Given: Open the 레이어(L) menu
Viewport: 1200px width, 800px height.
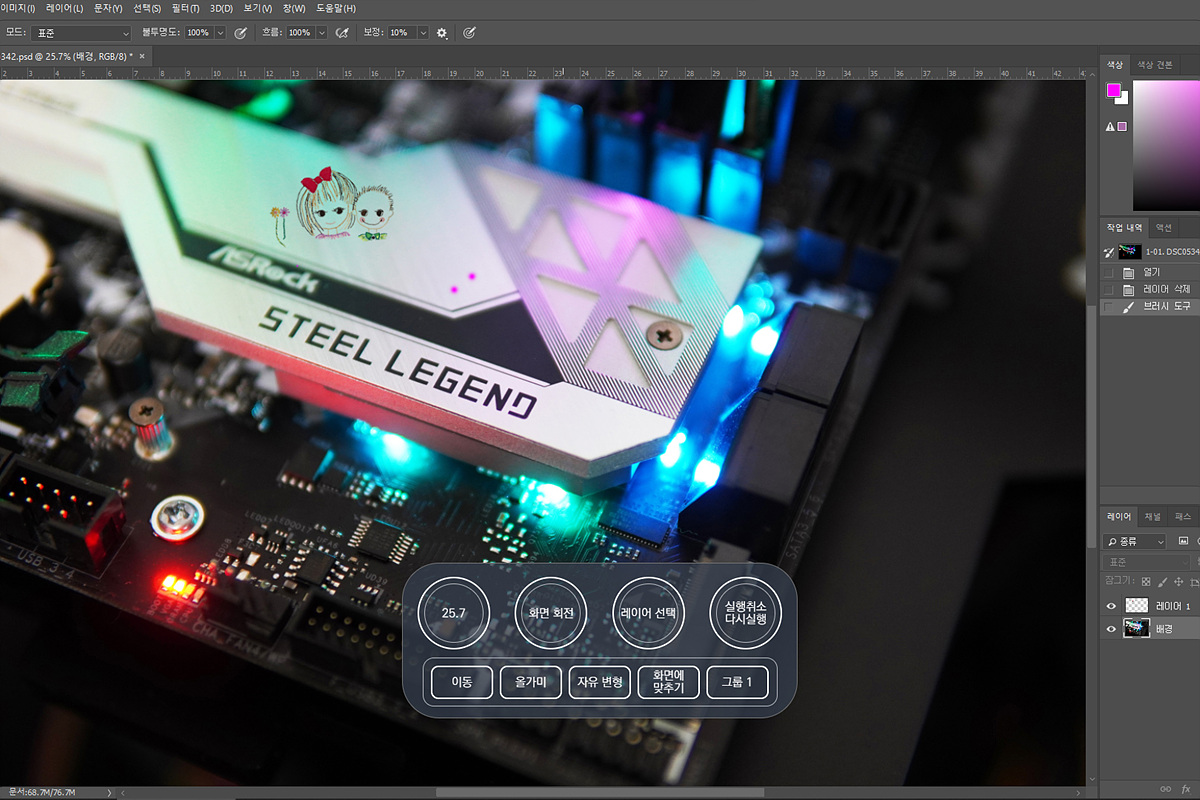Looking at the screenshot, I should click(x=64, y=8).
